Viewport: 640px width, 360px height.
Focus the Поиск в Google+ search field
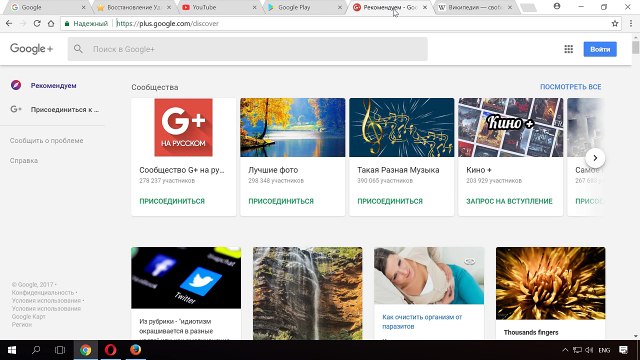coord(247,49)
